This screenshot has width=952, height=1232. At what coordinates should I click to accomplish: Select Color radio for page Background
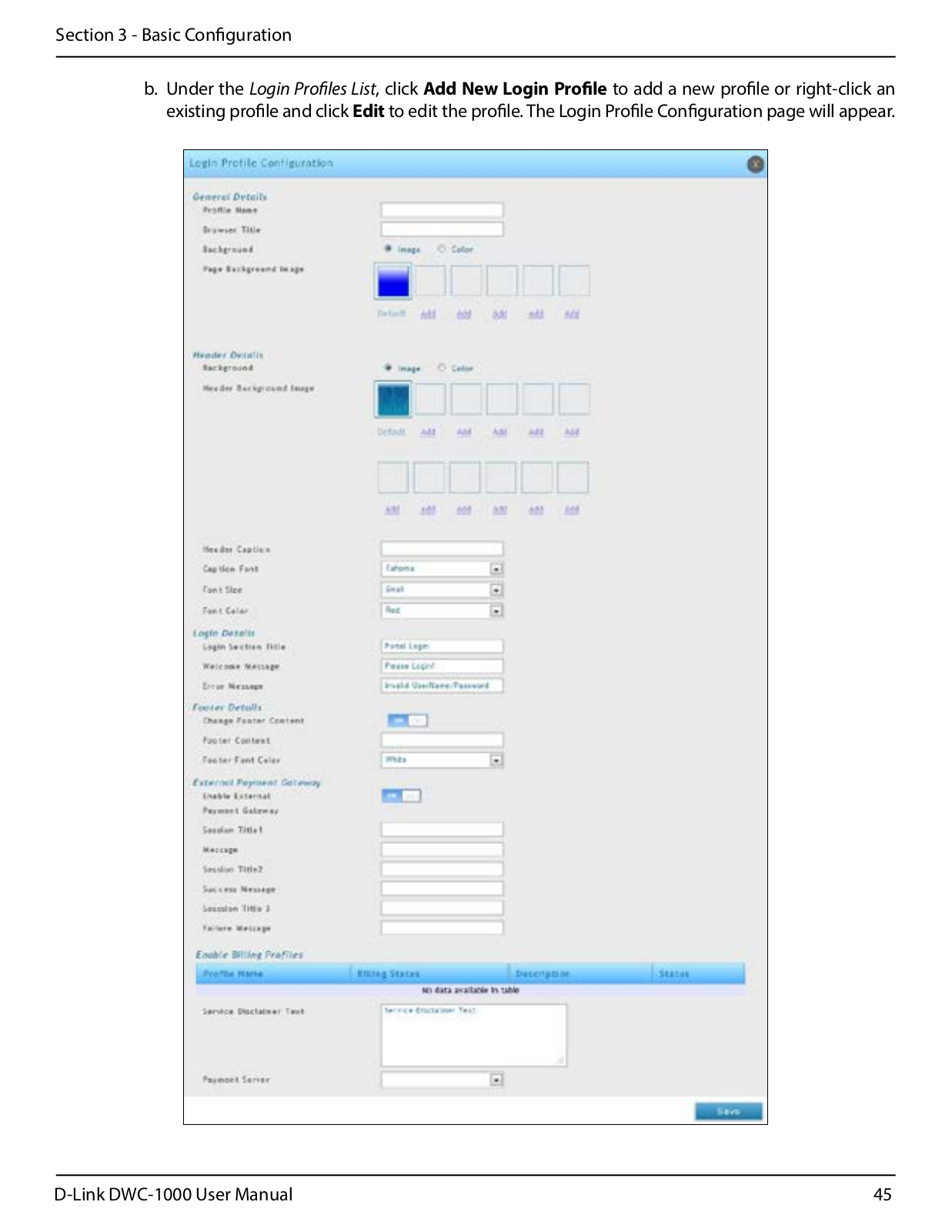coord(442,249)
